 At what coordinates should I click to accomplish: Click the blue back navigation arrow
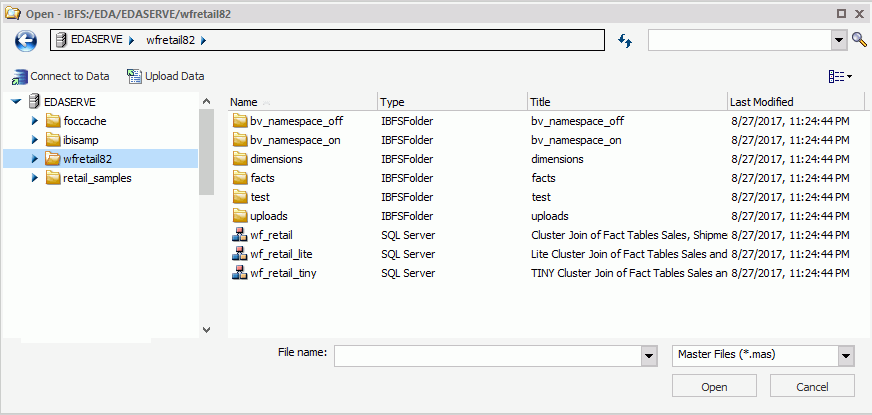[26, 40]
